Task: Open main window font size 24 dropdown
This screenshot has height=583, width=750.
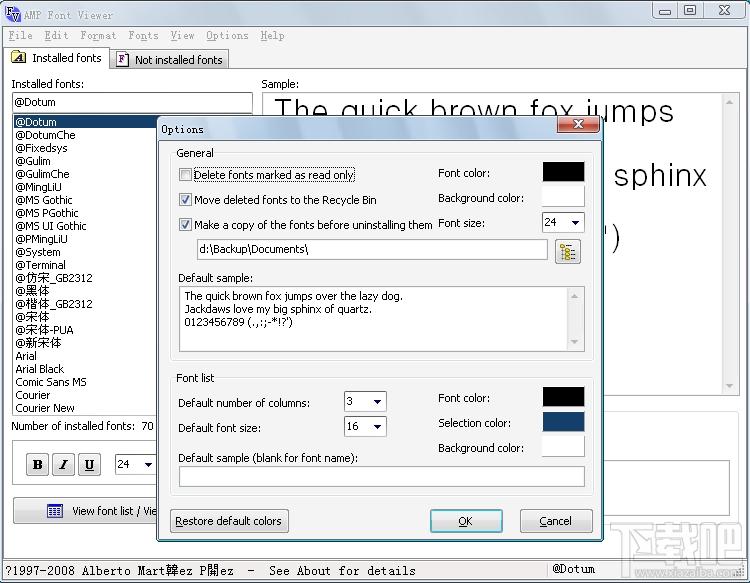Action: (x=148, y=464)
